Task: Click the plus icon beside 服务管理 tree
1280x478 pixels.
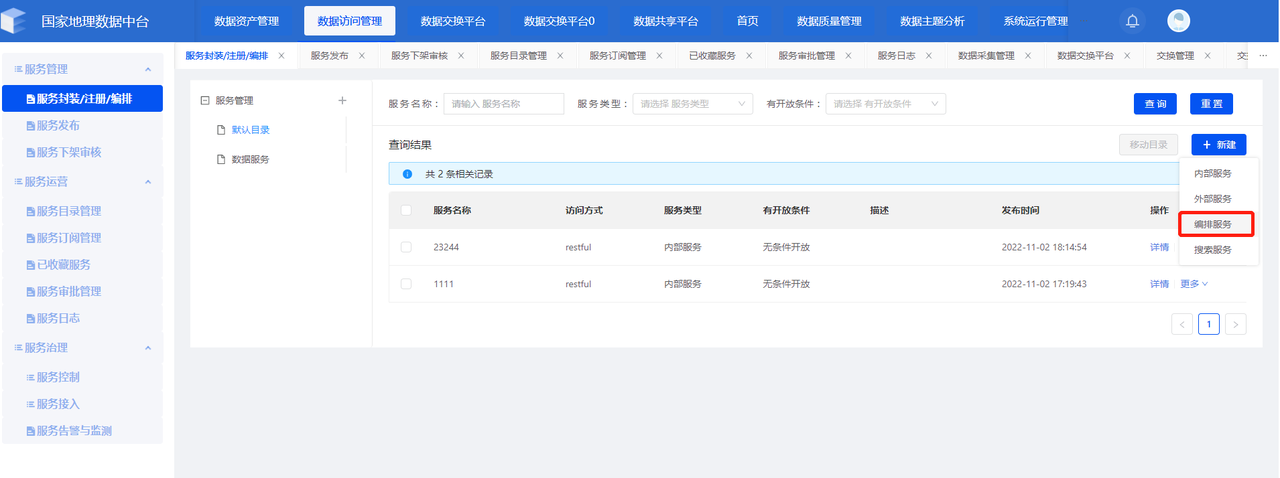Action: 342,100
